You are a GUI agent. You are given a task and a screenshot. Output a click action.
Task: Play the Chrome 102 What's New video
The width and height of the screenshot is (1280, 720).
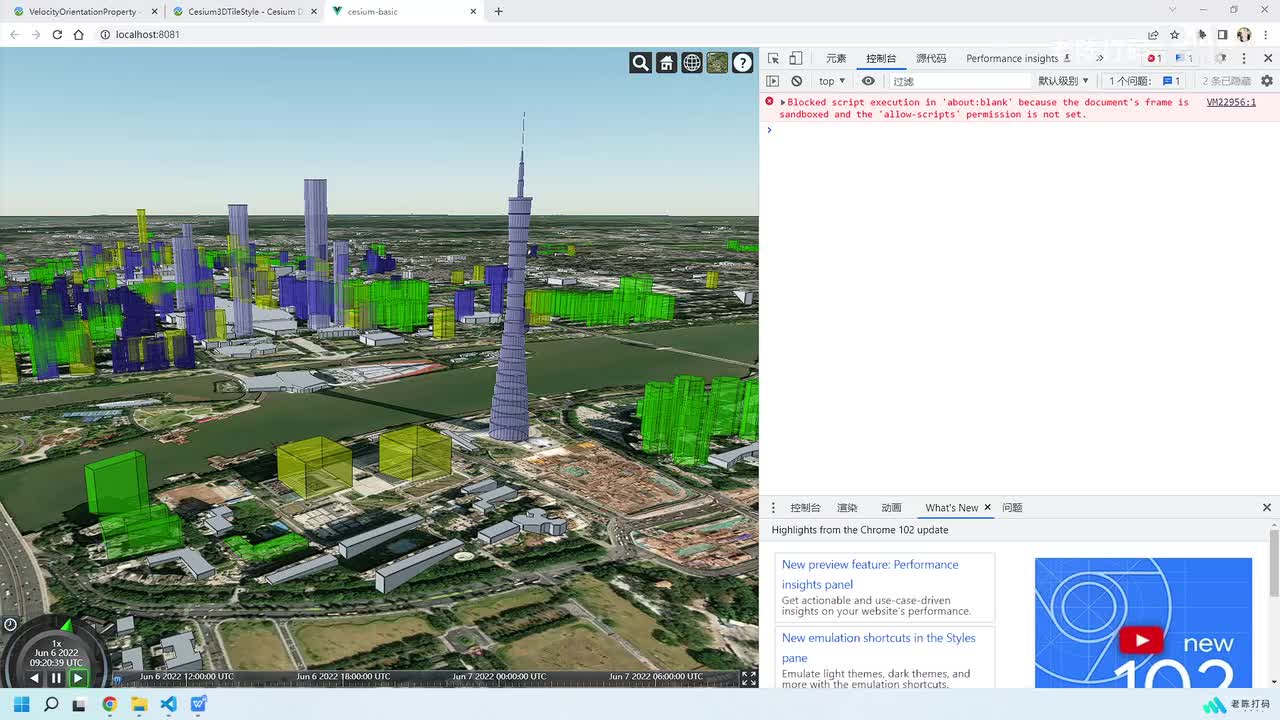point(1141,640)
